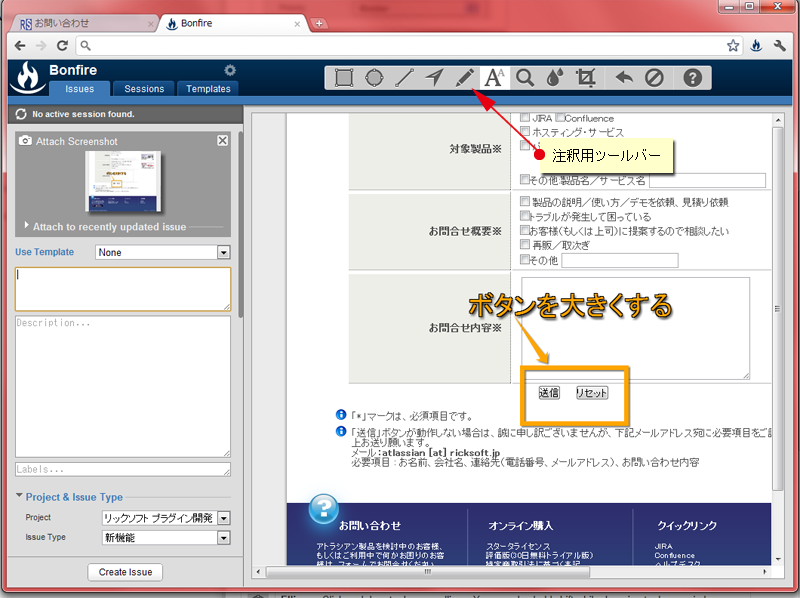Open annotation toolbar help question mark

tap(692, 78)
